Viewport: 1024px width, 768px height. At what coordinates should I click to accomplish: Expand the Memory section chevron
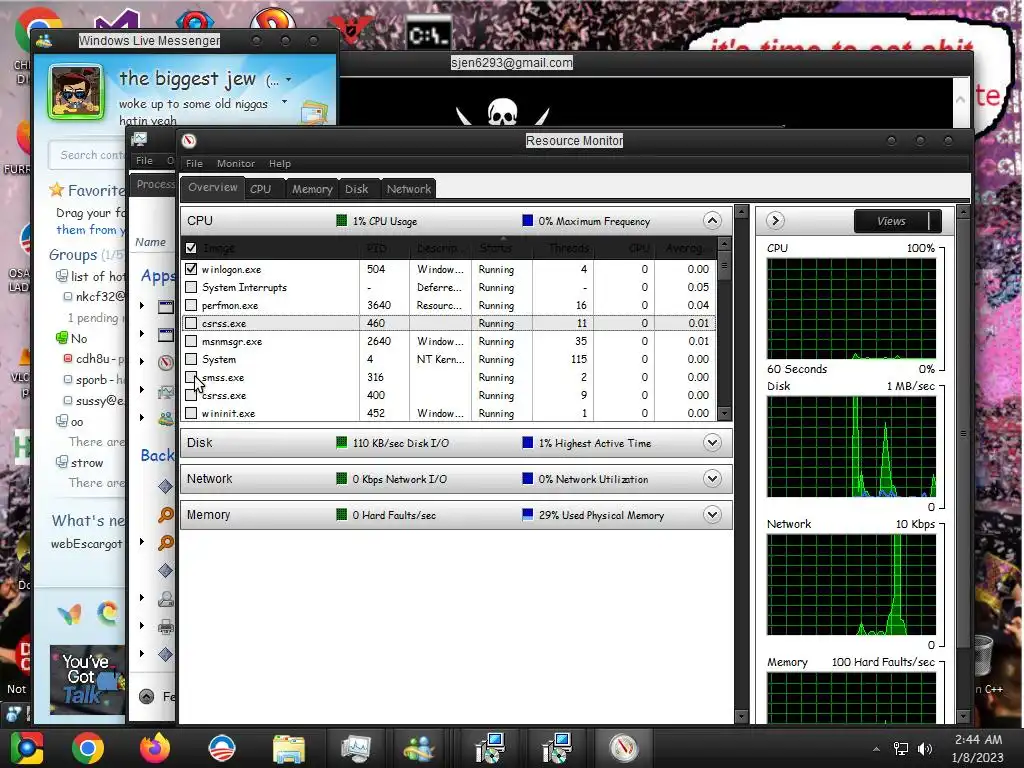pos(712,515)
